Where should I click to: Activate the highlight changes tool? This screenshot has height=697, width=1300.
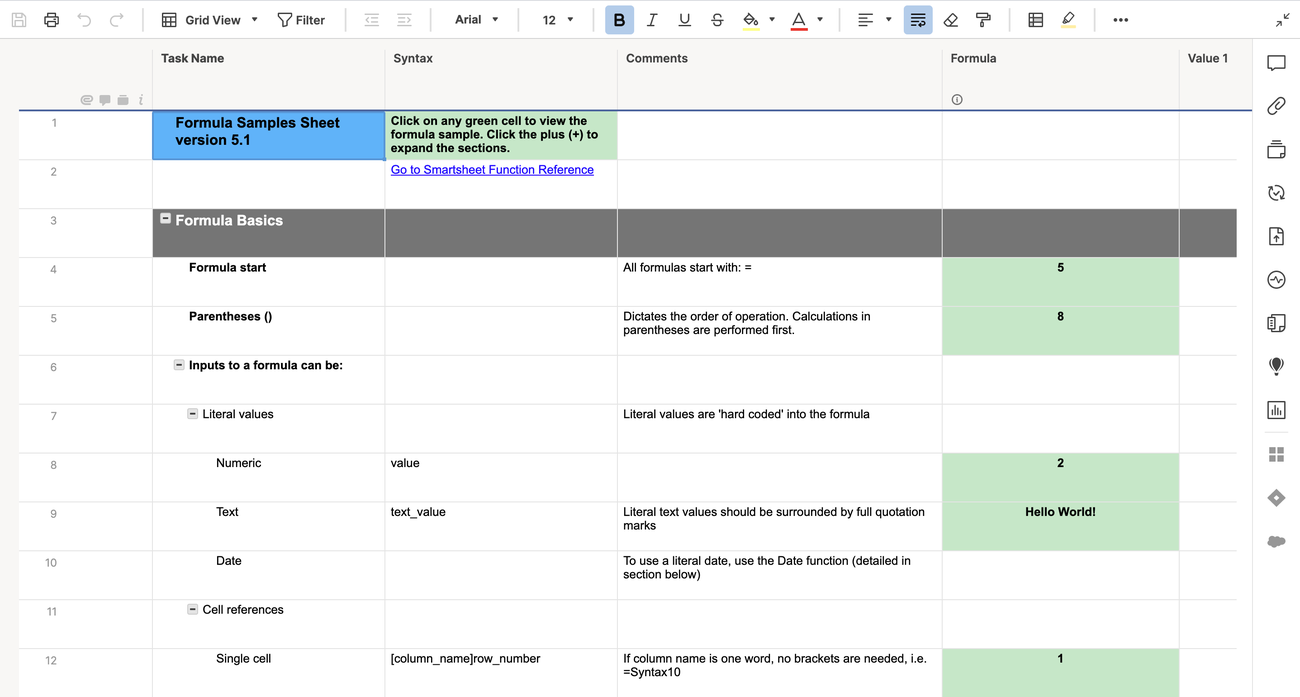[1069, 19]
